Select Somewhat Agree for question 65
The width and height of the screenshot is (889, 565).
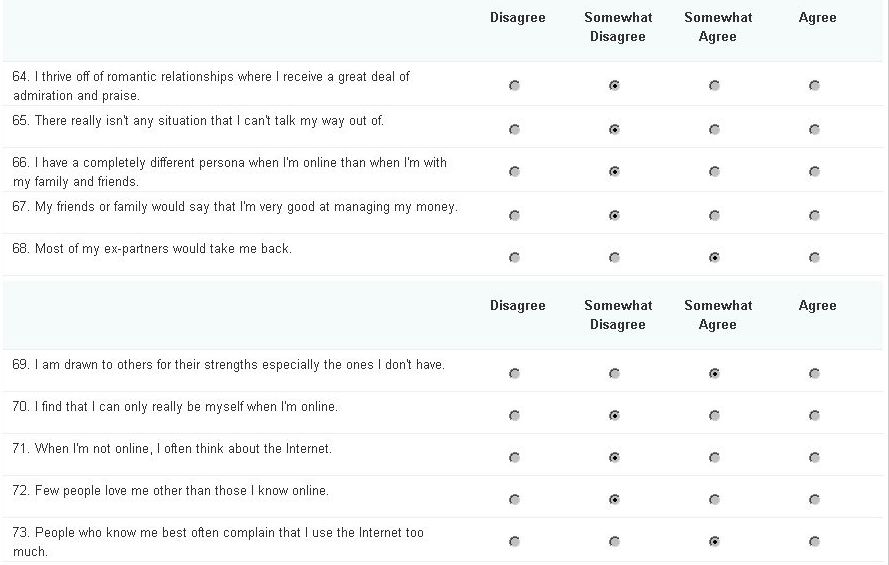(x=714, y=130)
